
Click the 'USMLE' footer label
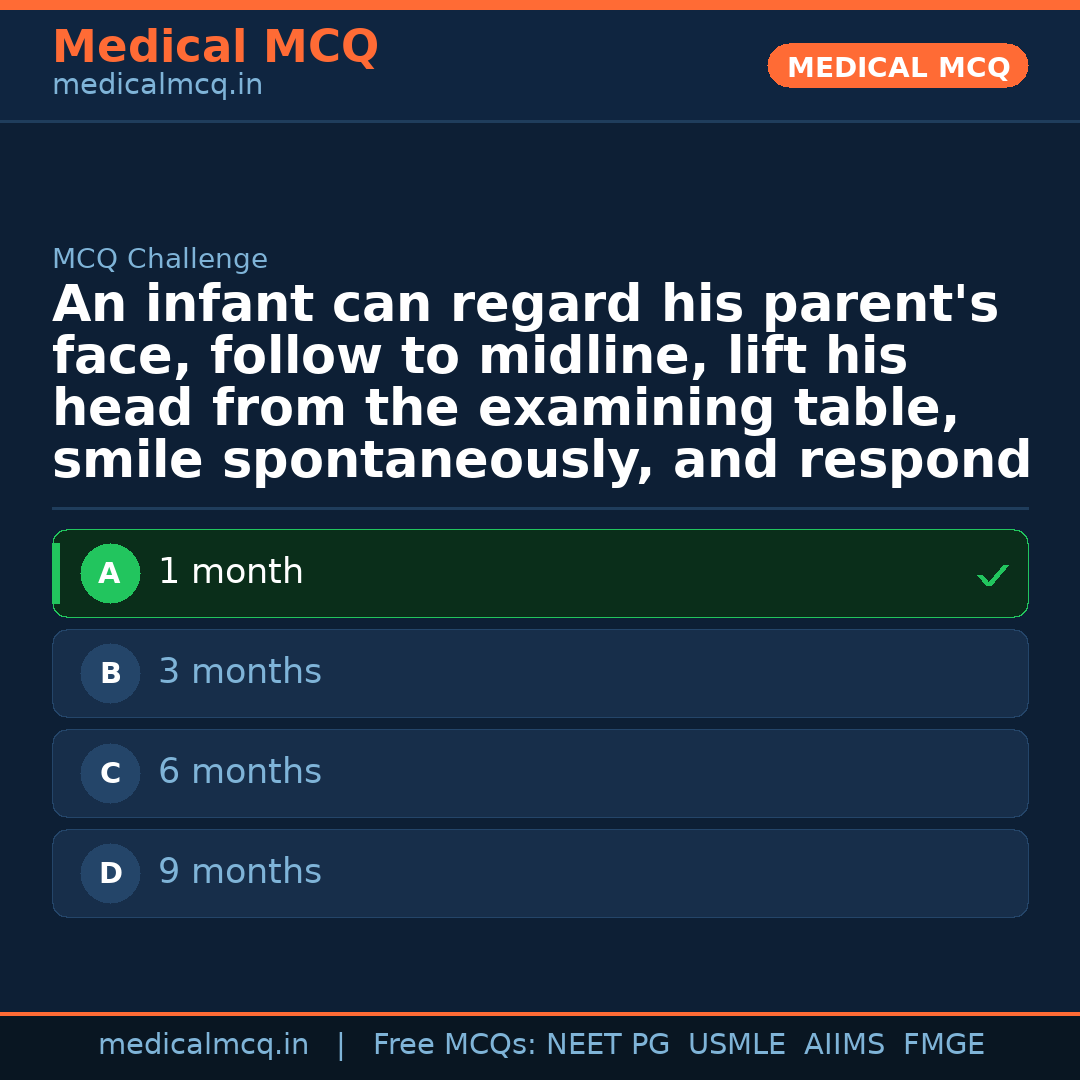coord(737,1044)
